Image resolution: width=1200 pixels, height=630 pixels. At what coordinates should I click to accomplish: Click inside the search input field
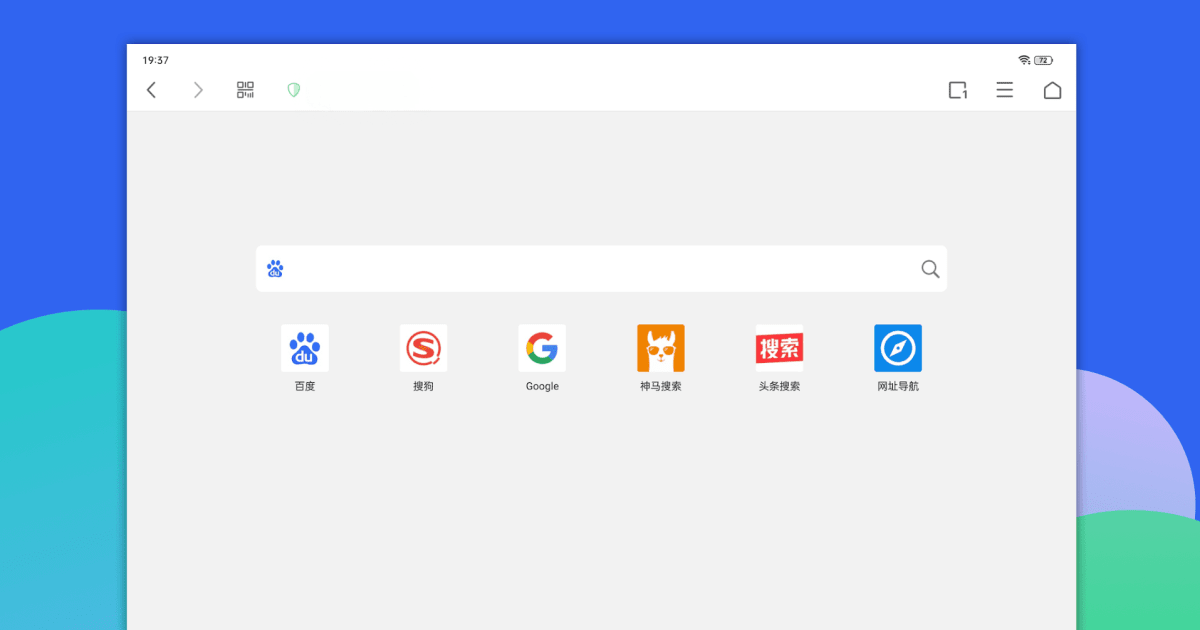pos(600,268)
